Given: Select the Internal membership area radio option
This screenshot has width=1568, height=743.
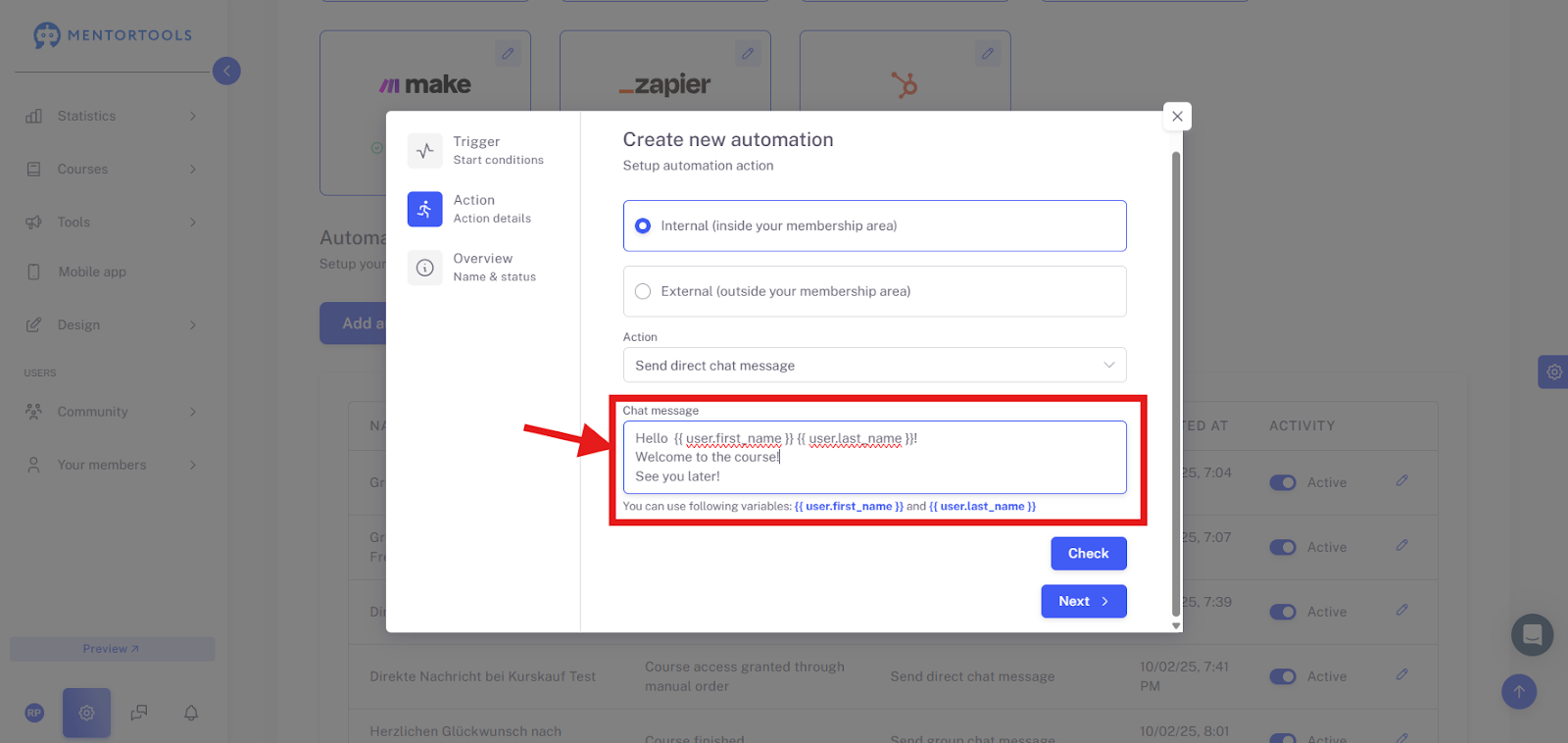Looking at the screenshot, I should pos(874,225).
